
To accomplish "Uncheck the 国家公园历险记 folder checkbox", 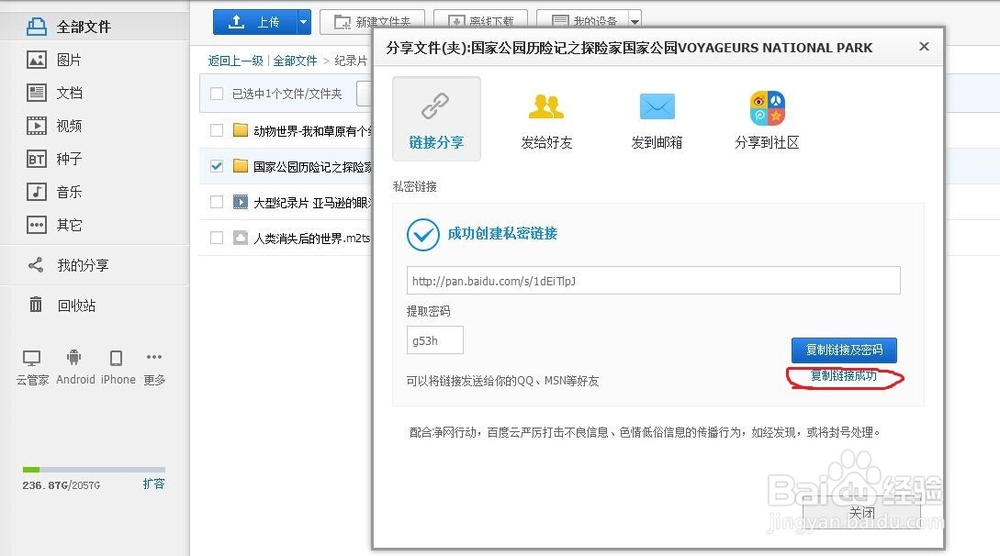I will (217, 166).
